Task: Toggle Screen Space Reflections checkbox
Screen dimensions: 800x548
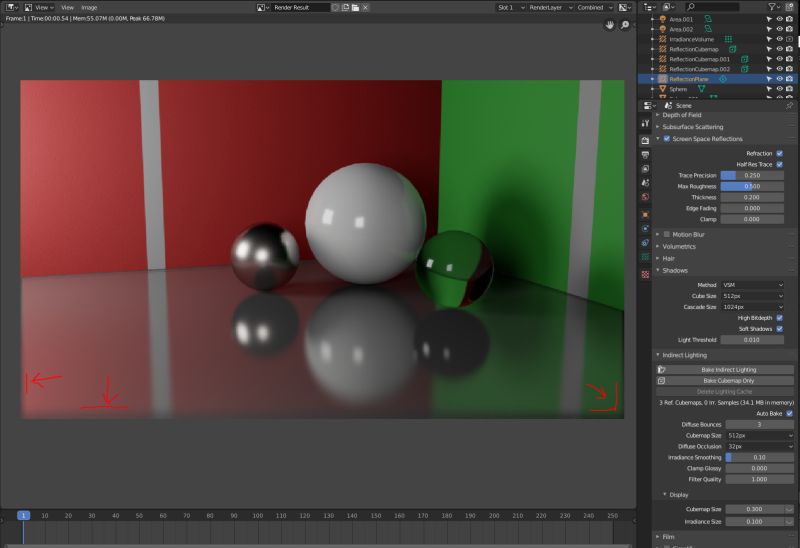Action: coord(667,139)
